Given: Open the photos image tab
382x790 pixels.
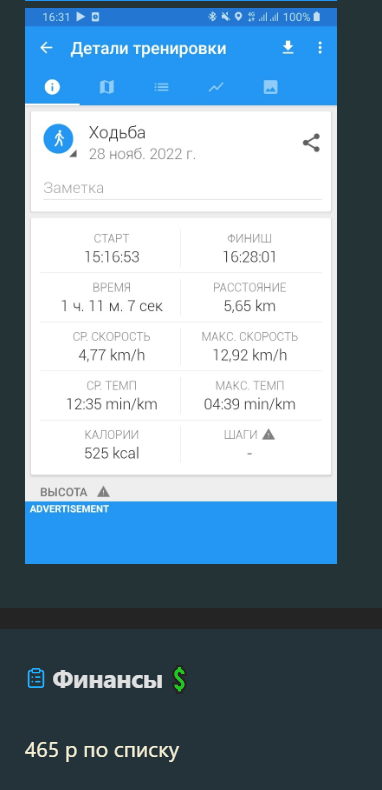Looking at the screenshot, I should pos(271,87).
